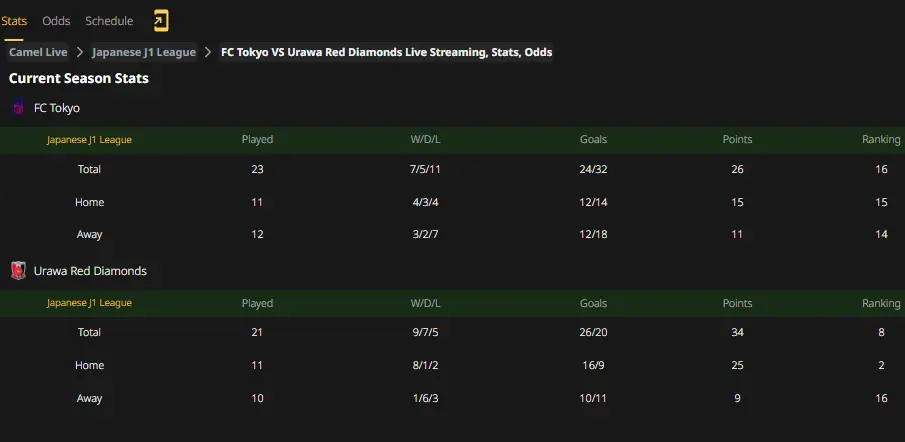905x442 pixels.
Task: Click the FC Tokyo VS Urawa breadcrumb title
Action: point(387,53)
